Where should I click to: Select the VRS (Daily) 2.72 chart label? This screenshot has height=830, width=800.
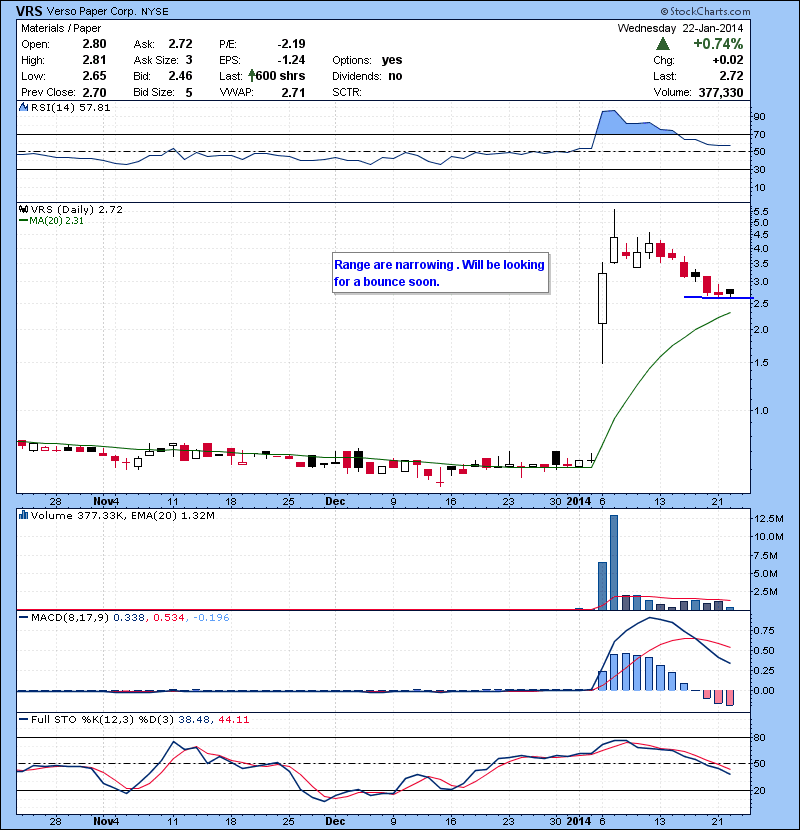click(77, 209)
